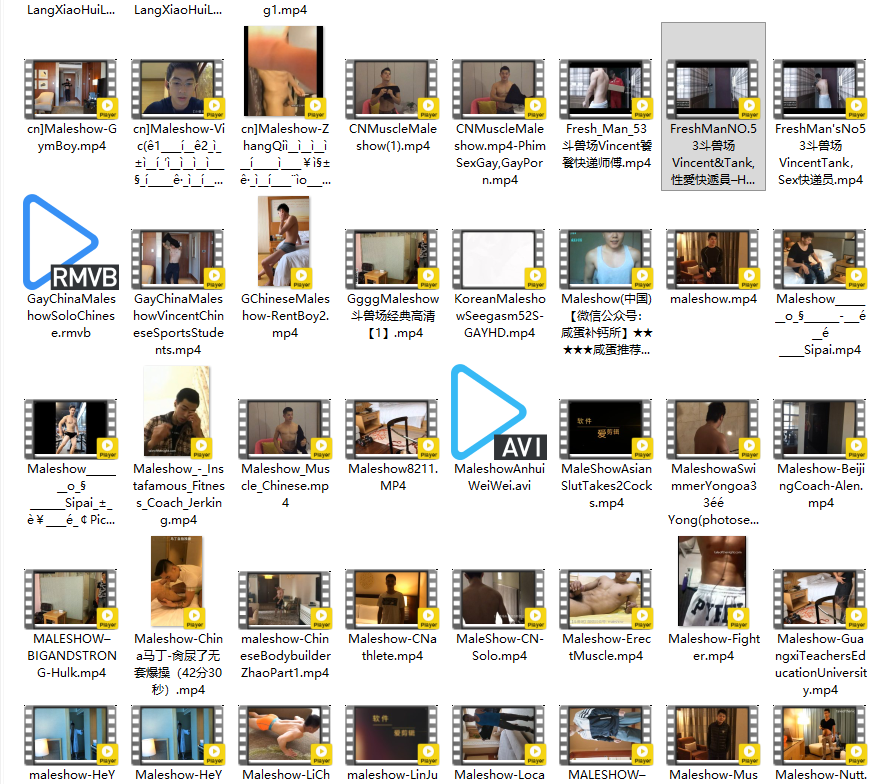Click the MaleShowAsianSlutTakes2Cocks.mp4 dark thumbnail
Image resolution: width=871 pixels, height=784 pixels.
point(606,428)
